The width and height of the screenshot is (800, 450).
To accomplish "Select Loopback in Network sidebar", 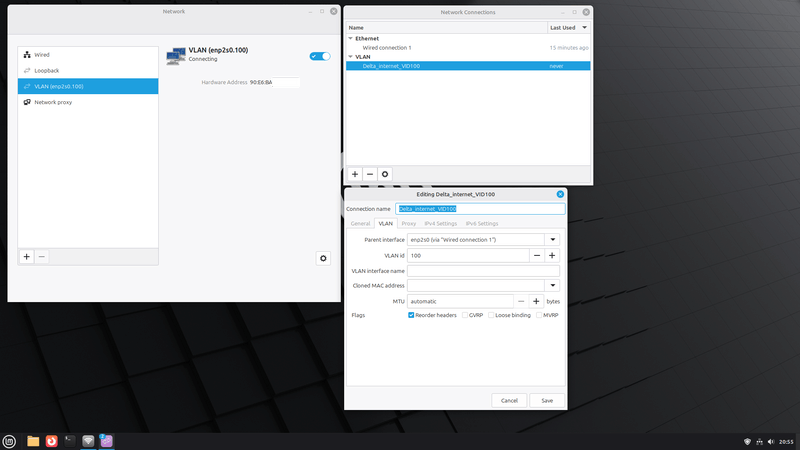I will [88, 70].
